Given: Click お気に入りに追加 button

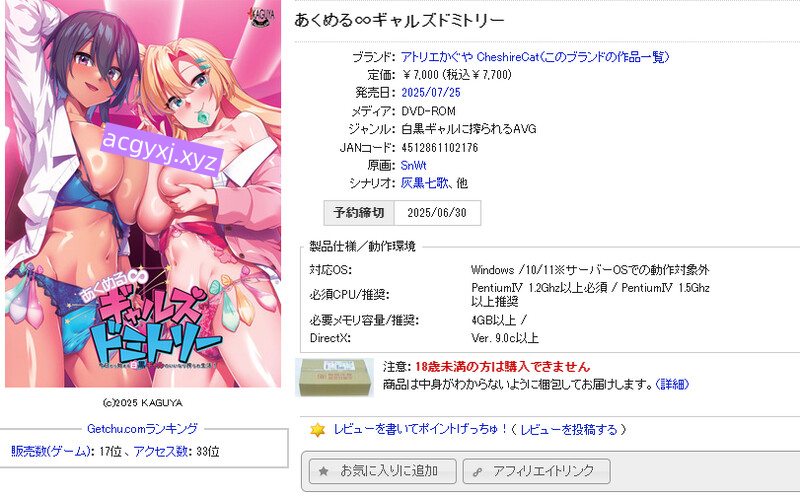Looking at the screenshot, I should pos(383,471).
